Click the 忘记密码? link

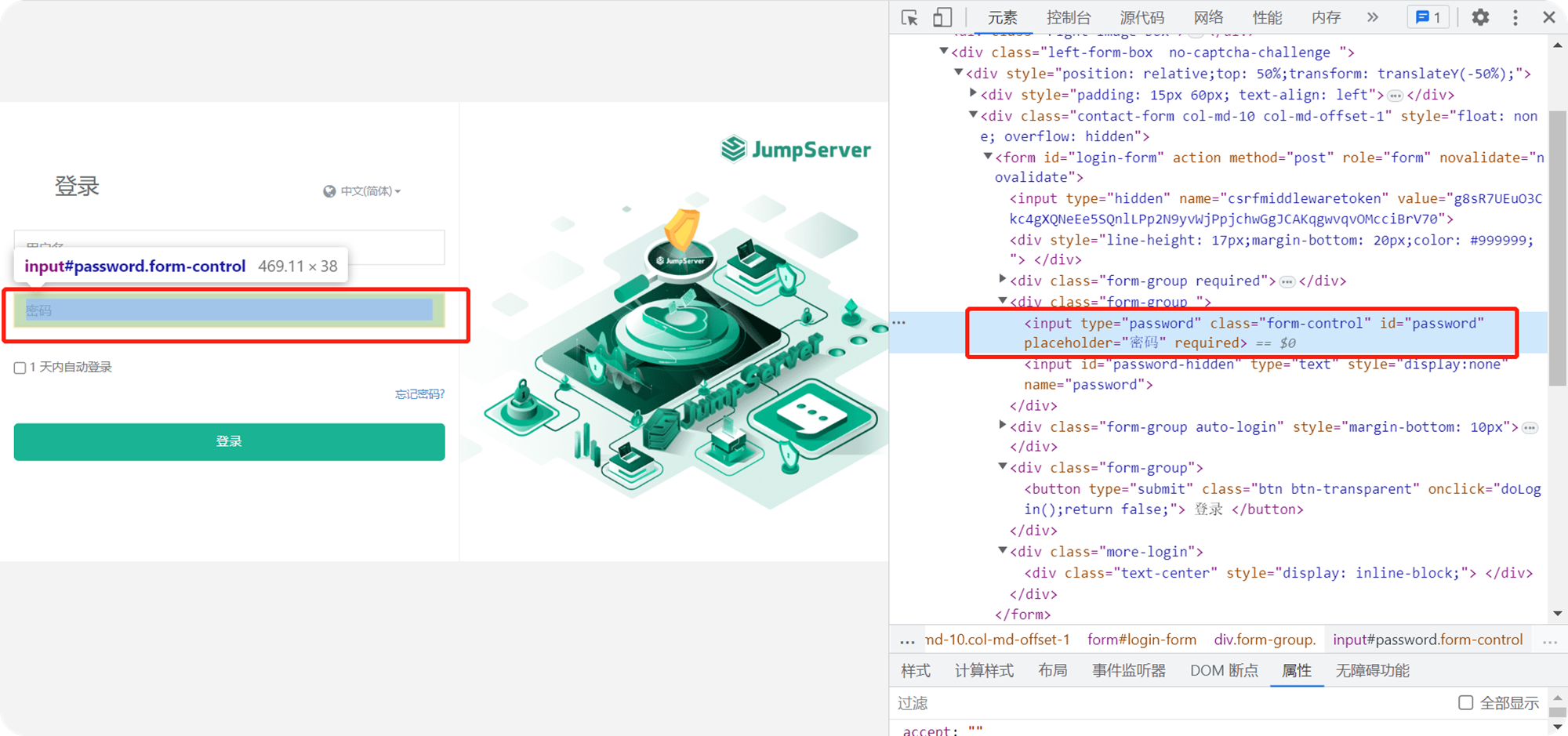pos(419,394)
